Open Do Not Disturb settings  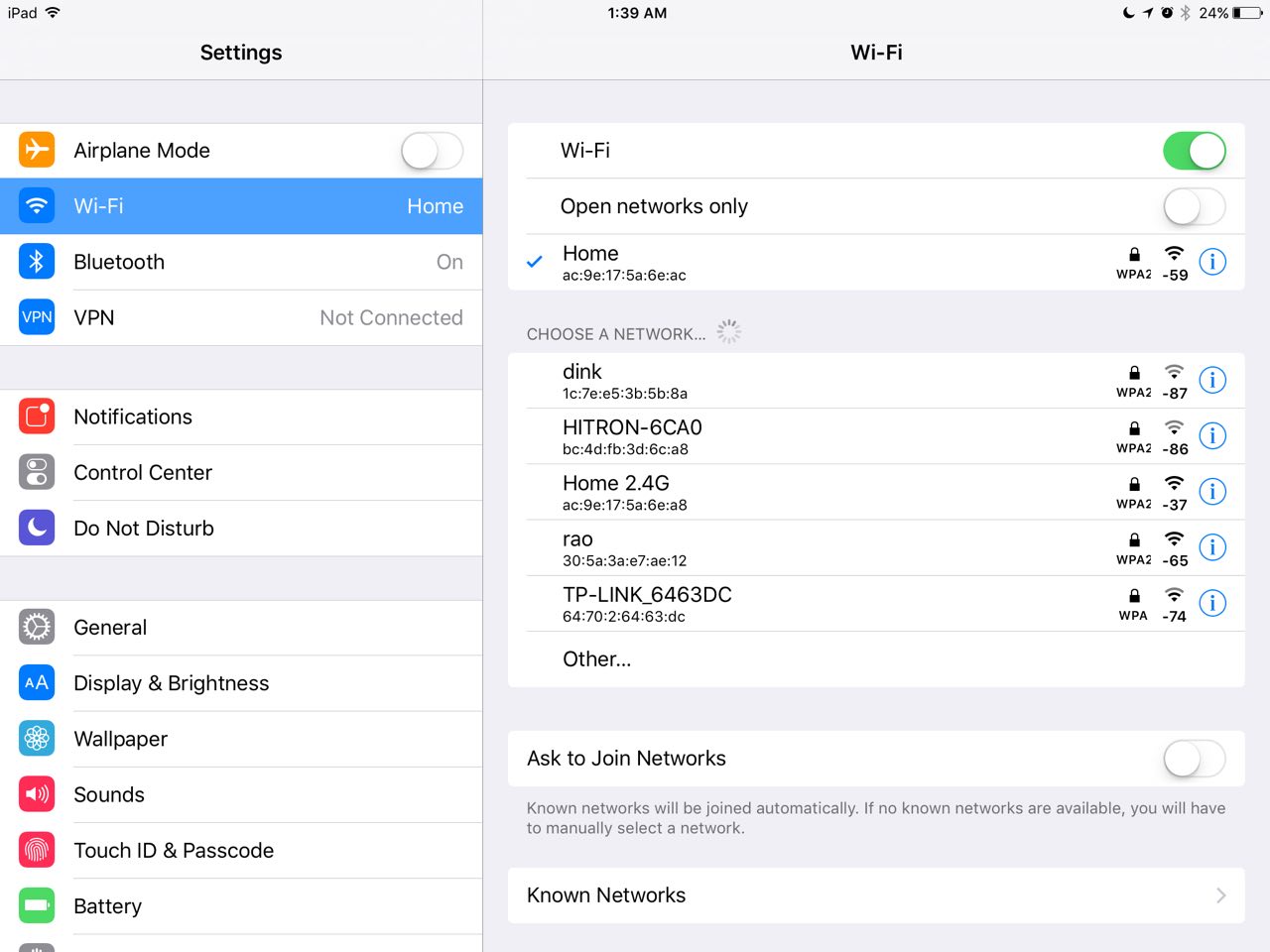[241, 528]
